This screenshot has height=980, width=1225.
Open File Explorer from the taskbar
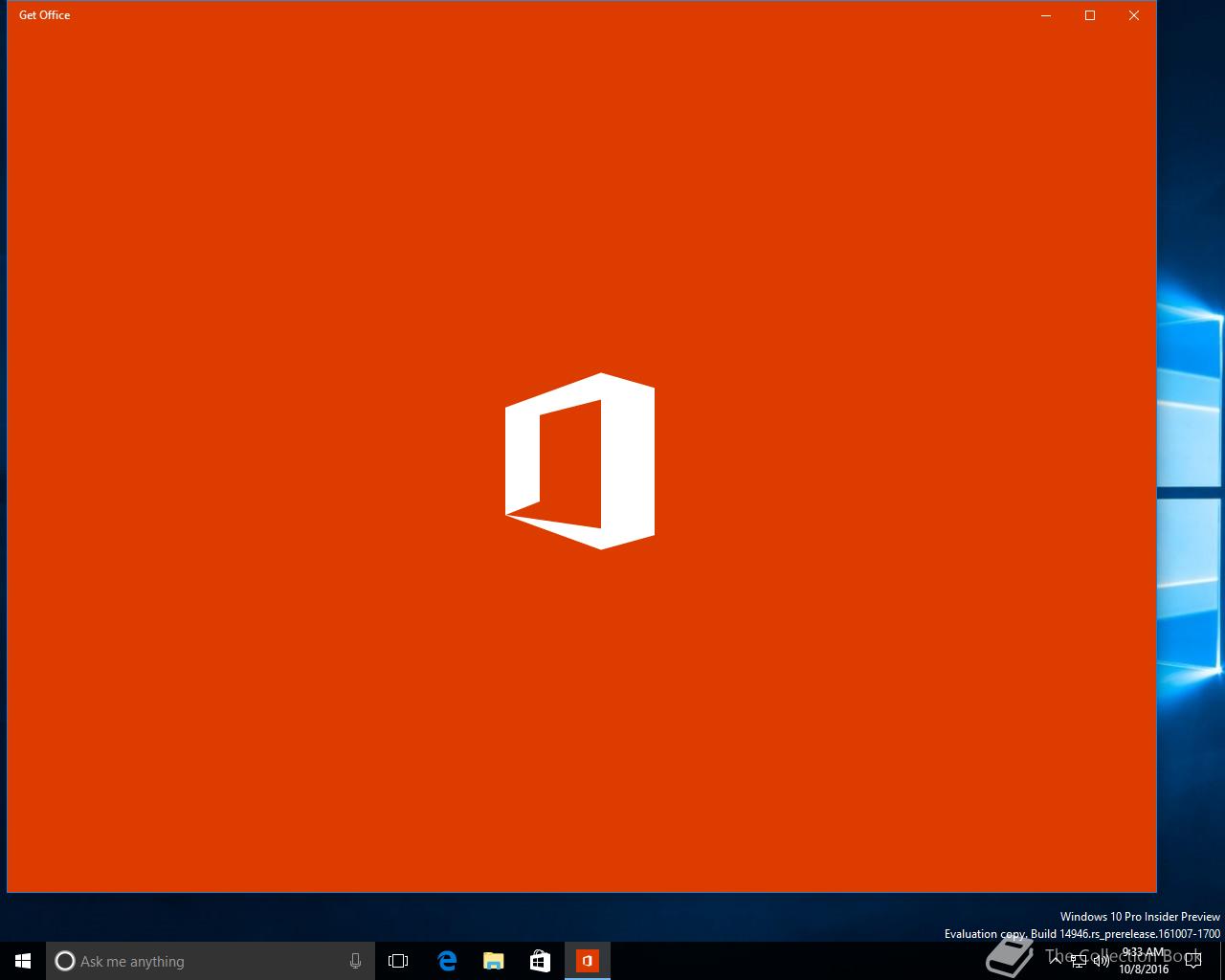pos(493,961)
